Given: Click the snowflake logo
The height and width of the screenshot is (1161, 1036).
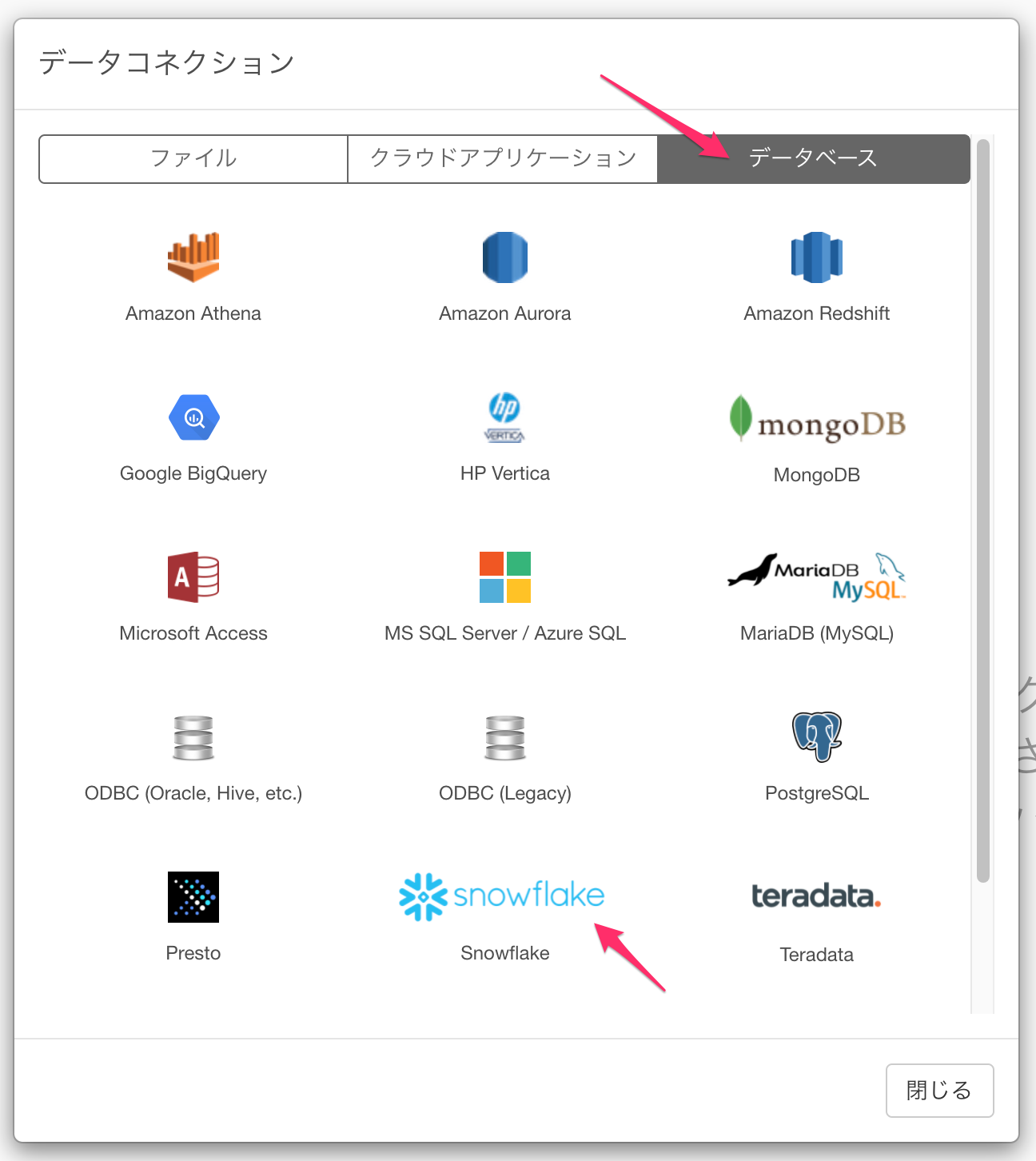Looking at the screenshot, I should [502, 896].
